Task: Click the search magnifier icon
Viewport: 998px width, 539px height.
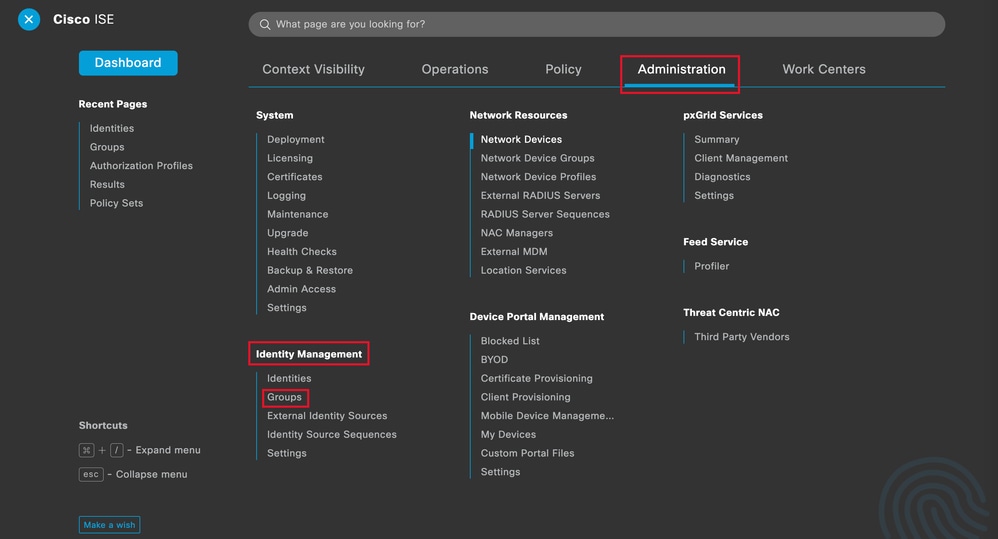Action: 265,24
